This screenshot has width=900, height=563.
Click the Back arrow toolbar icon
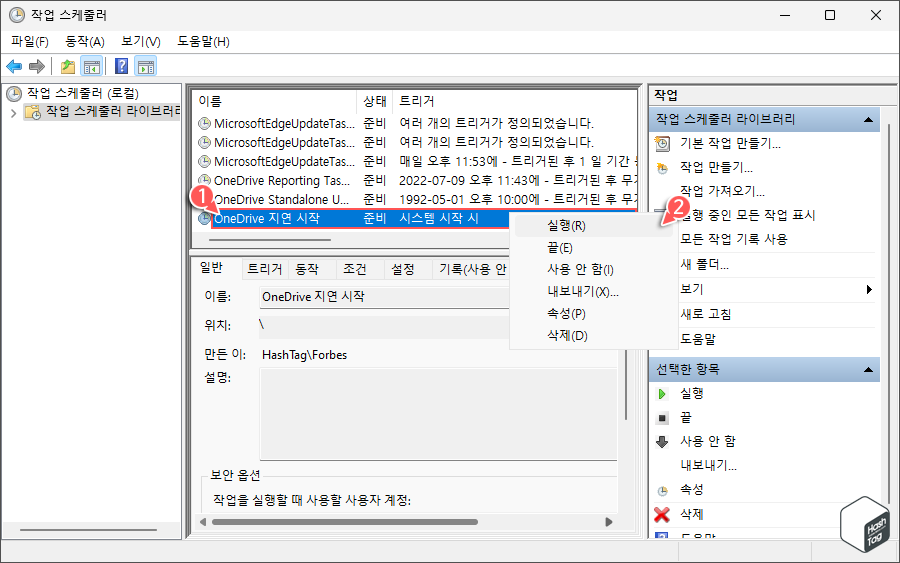click(14, 67)
